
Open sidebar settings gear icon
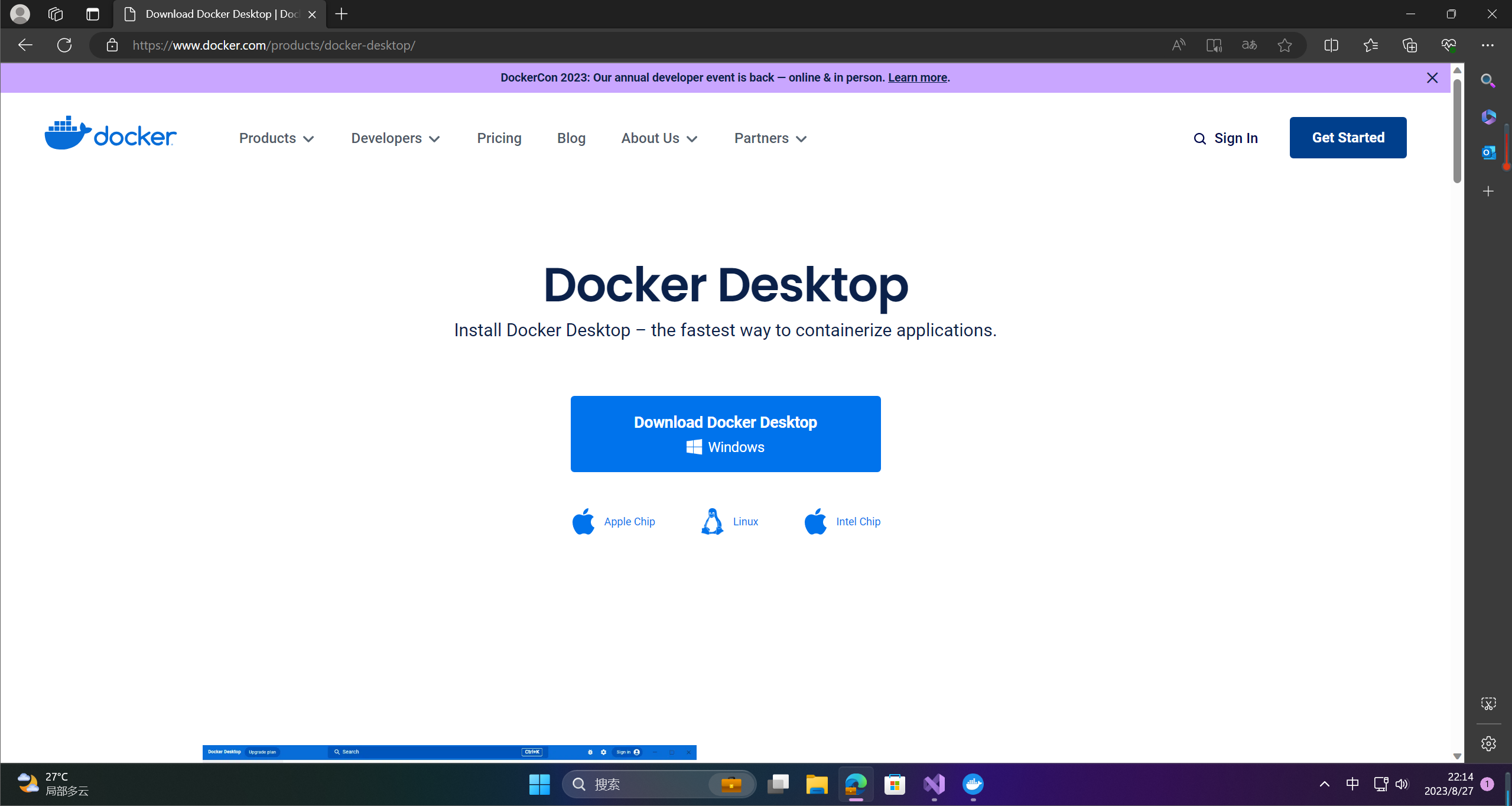[1488, 743]
